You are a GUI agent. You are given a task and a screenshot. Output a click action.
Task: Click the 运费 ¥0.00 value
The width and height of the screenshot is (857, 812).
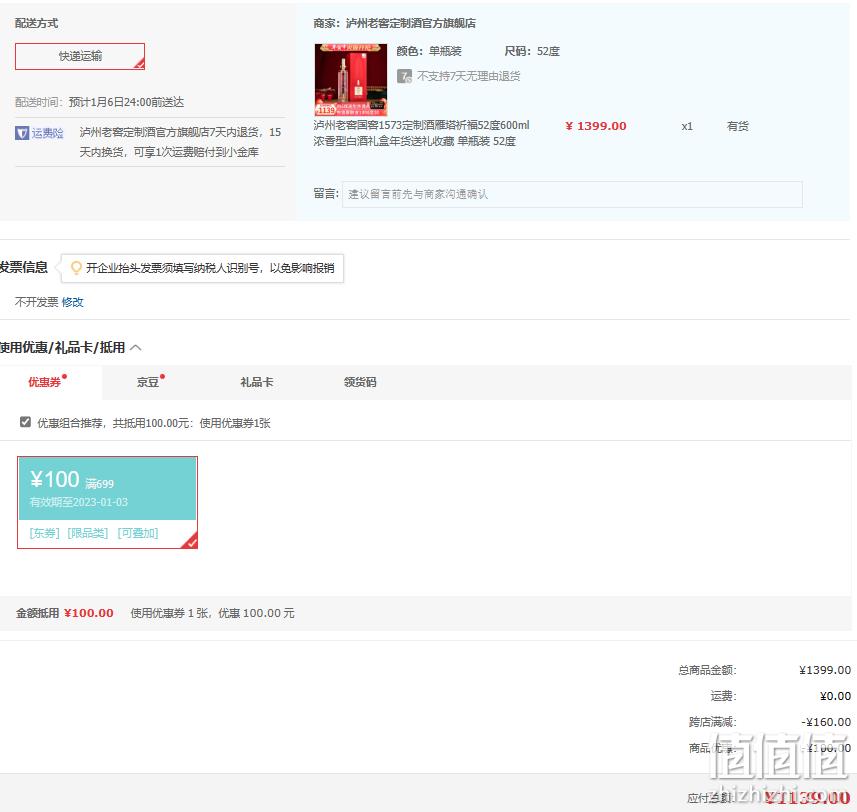(x=835, y=696)
